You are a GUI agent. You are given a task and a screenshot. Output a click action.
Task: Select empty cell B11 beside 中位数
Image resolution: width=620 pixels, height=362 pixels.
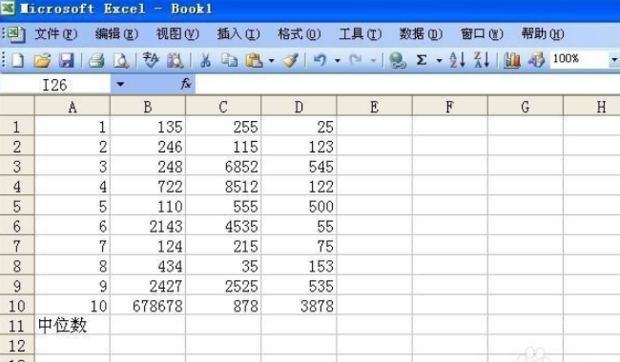pyautogui.click(x=148, y=325)
